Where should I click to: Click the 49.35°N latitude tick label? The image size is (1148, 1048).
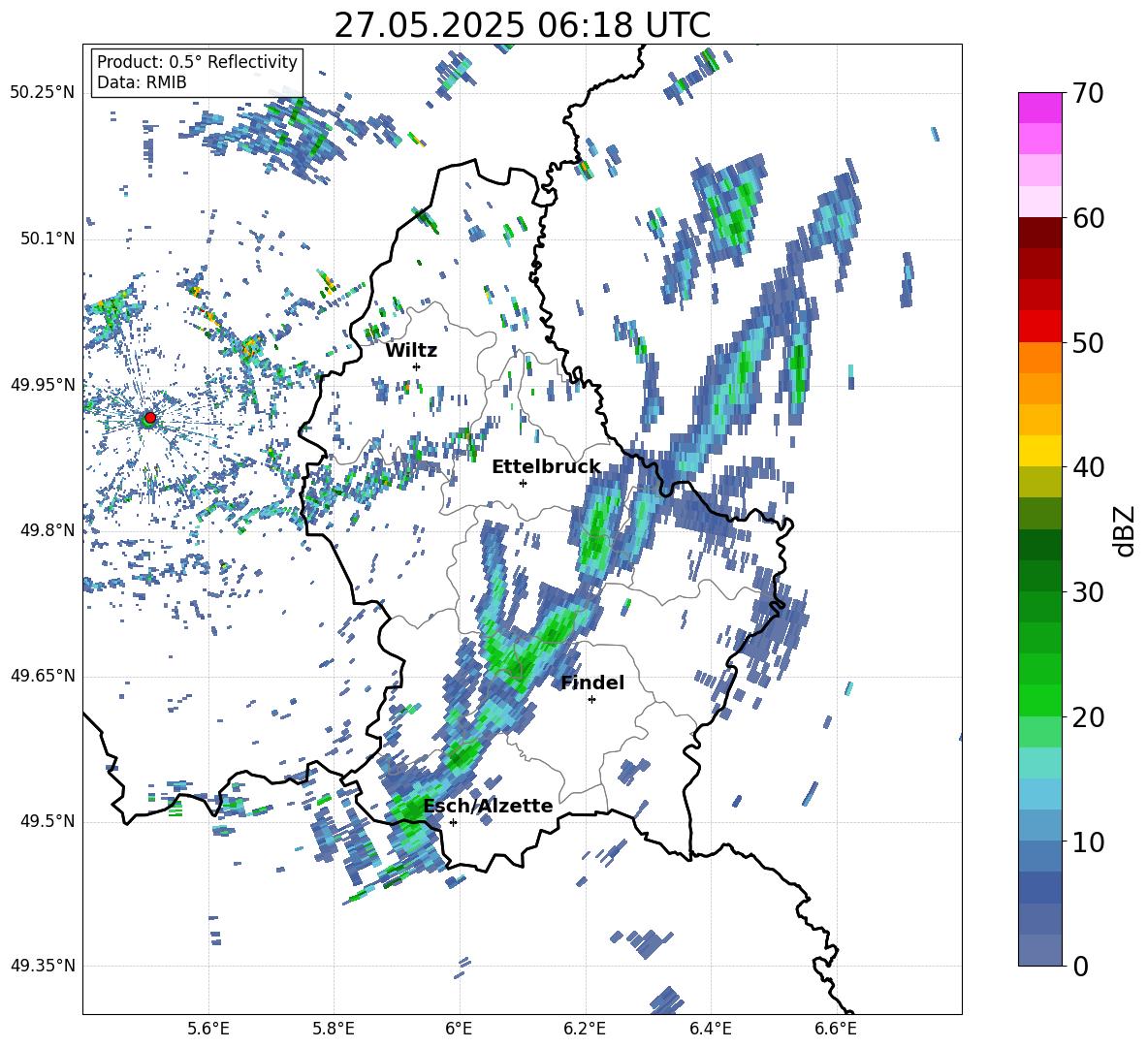[x=43, y=966]
